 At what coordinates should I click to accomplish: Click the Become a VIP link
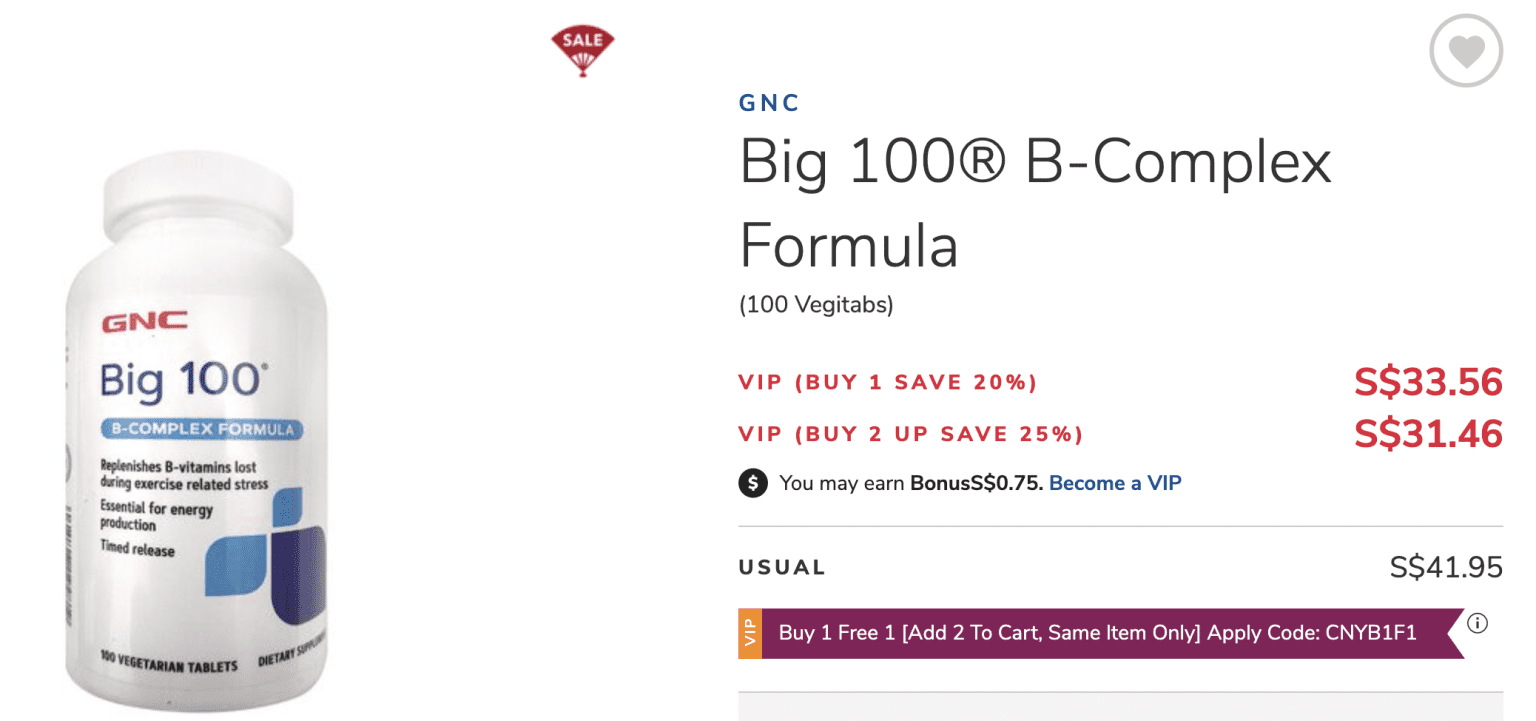(x=1114, y=483)
